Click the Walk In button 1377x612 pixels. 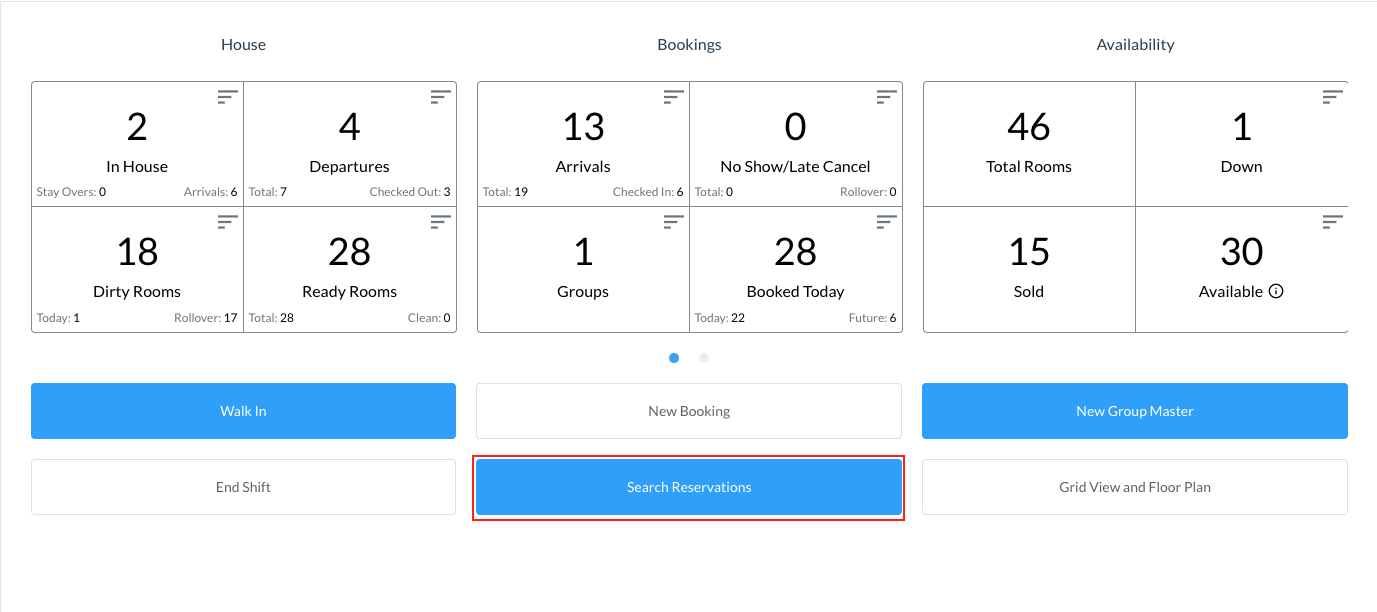click(x=243, y=411)
